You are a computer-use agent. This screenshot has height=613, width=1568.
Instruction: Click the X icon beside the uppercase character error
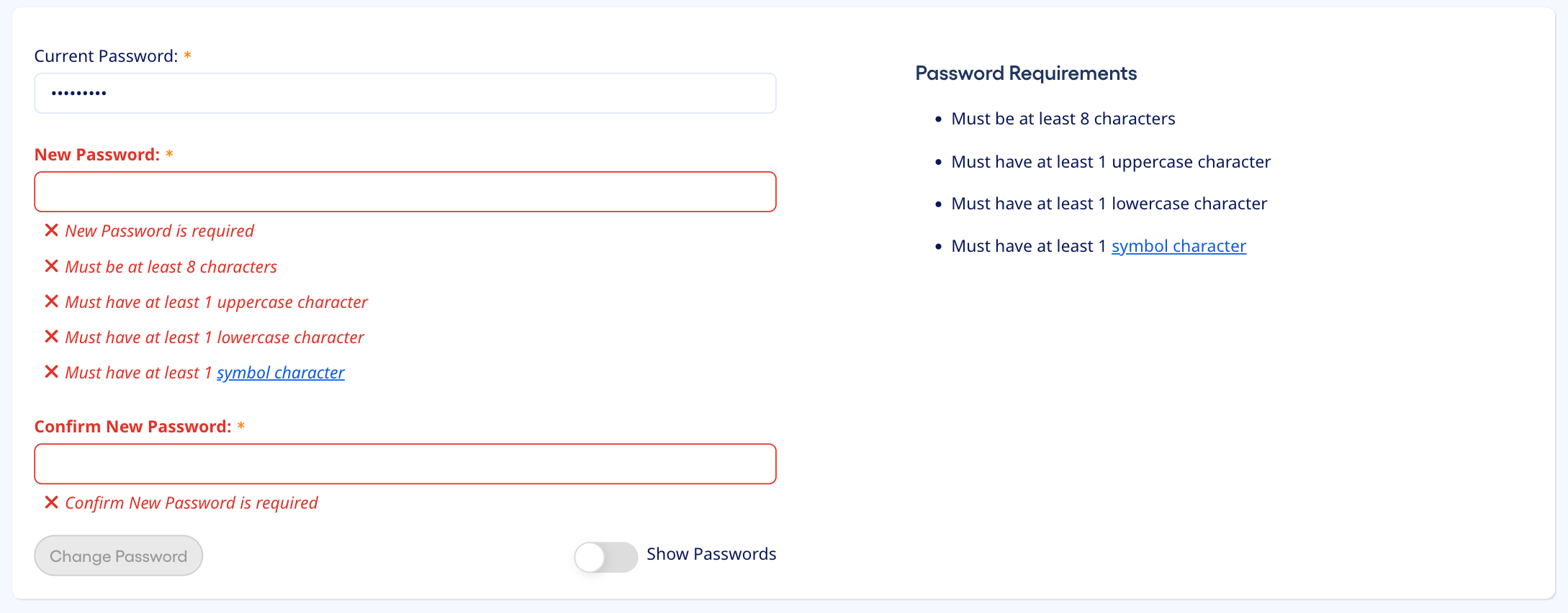pos(51,301)
